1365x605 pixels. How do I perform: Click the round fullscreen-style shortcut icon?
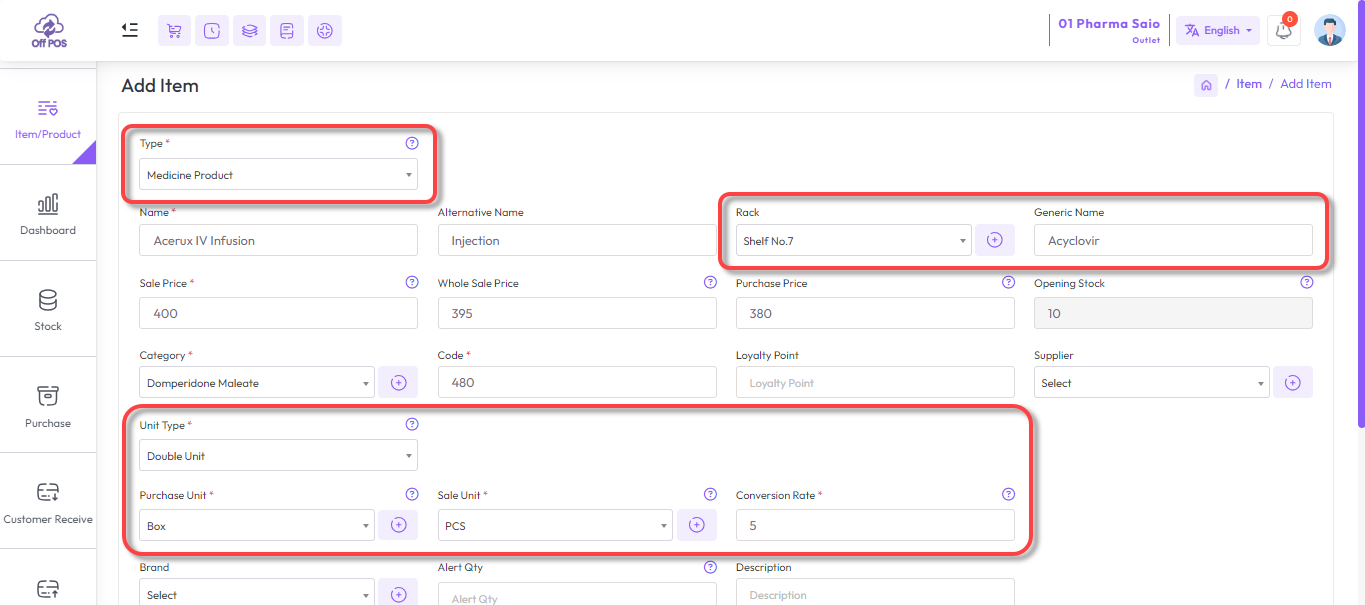[325, 31]
